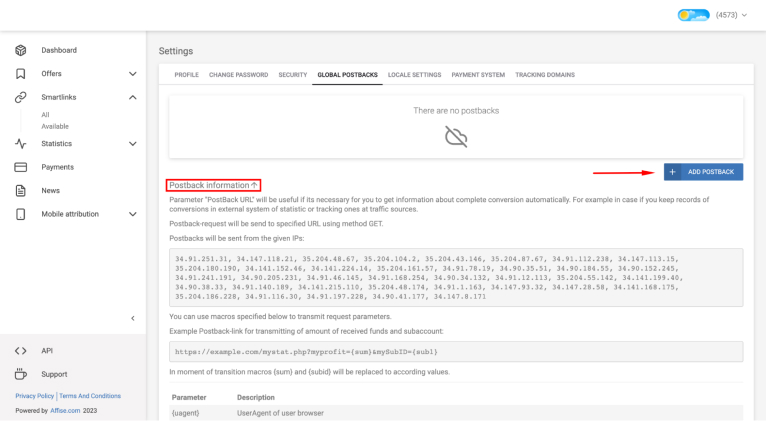Expand the Offers submenu chevron
The height and width of the screenshot is (421, 766).
coord(132,74)
